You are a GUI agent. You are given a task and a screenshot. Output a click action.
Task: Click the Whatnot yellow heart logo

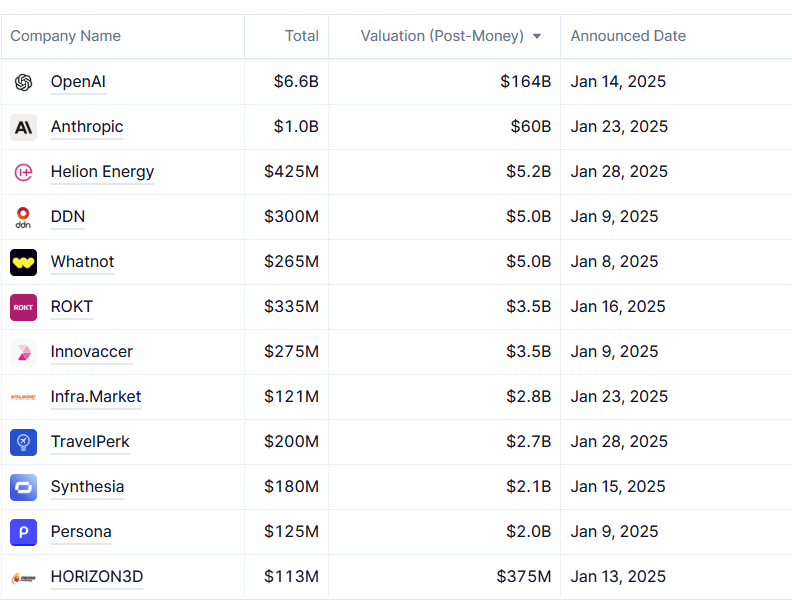coord(23,262)
